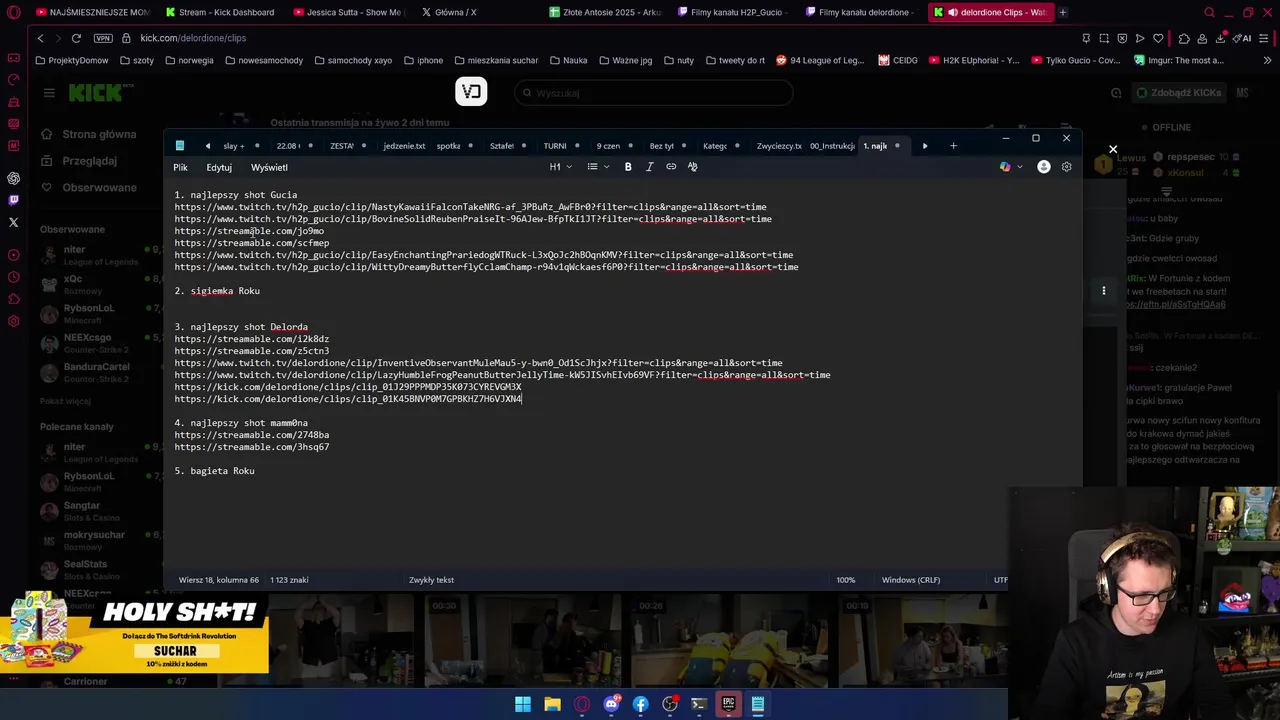
Task: Focus the Kick 'Wyszukaj' search field
Action: pos(654,93)
